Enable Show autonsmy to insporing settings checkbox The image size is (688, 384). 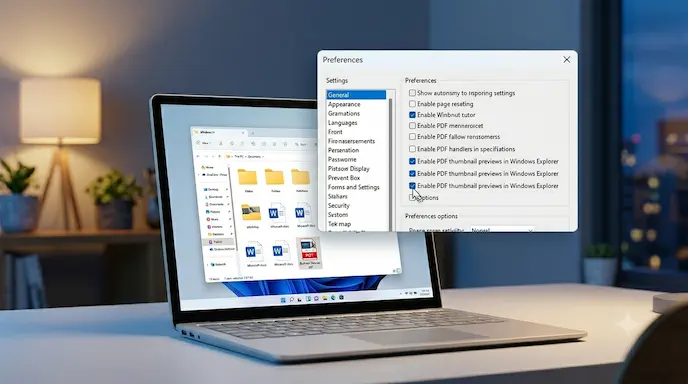coord(412,93)
